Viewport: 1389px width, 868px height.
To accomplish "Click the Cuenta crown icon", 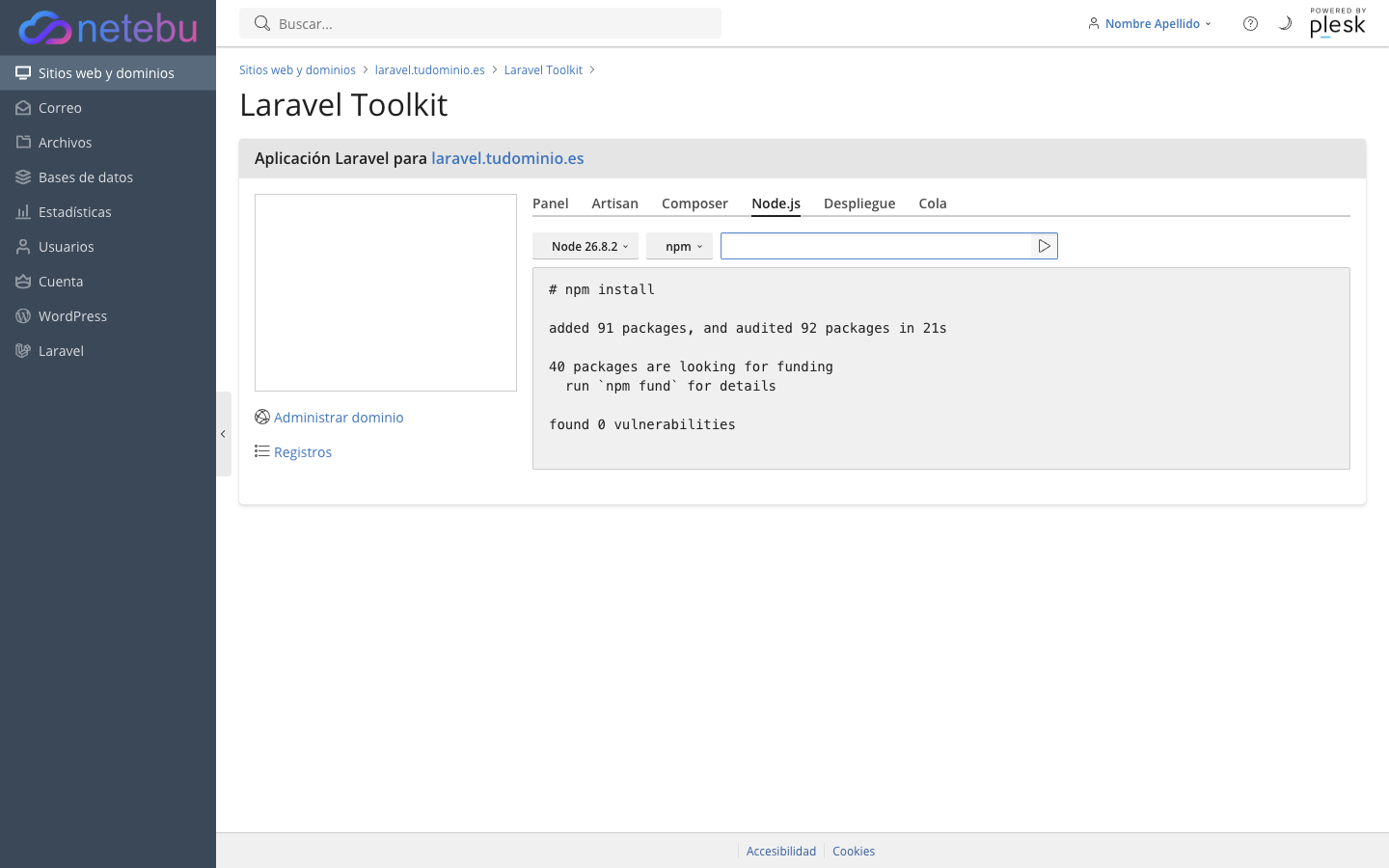I will click(x=23, y=282).
